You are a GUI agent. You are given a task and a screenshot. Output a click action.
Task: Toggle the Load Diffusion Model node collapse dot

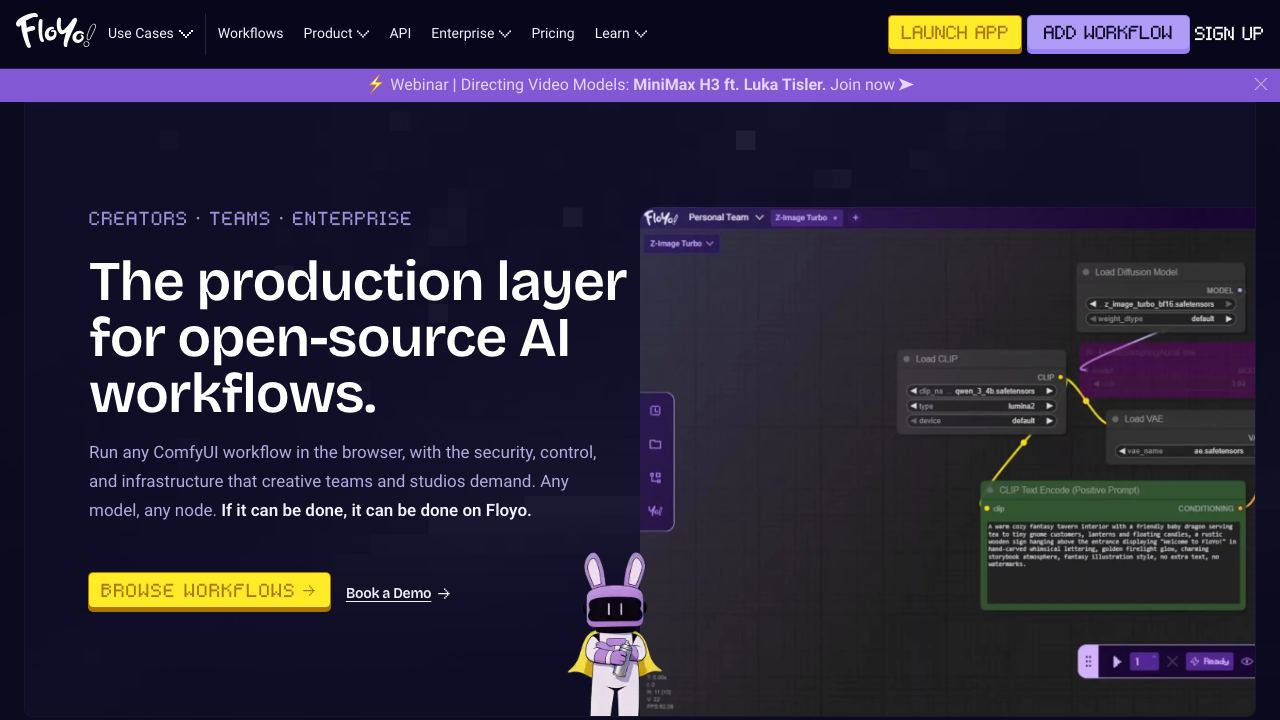tap(1086, 272)
